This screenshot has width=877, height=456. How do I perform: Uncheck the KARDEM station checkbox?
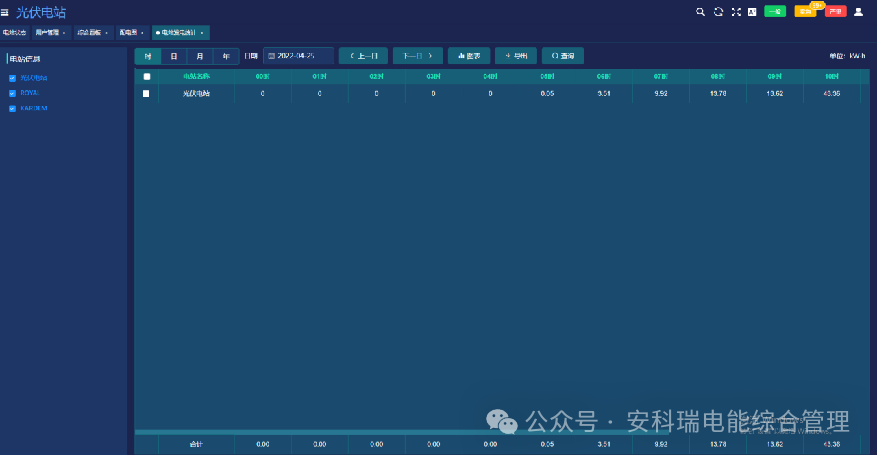tap(12, 109)
